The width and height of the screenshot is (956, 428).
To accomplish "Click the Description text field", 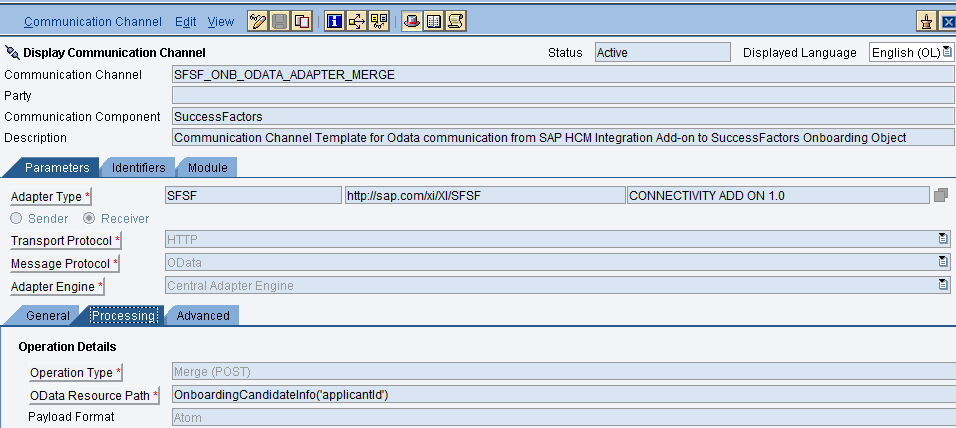I will [x=563, y=137].
